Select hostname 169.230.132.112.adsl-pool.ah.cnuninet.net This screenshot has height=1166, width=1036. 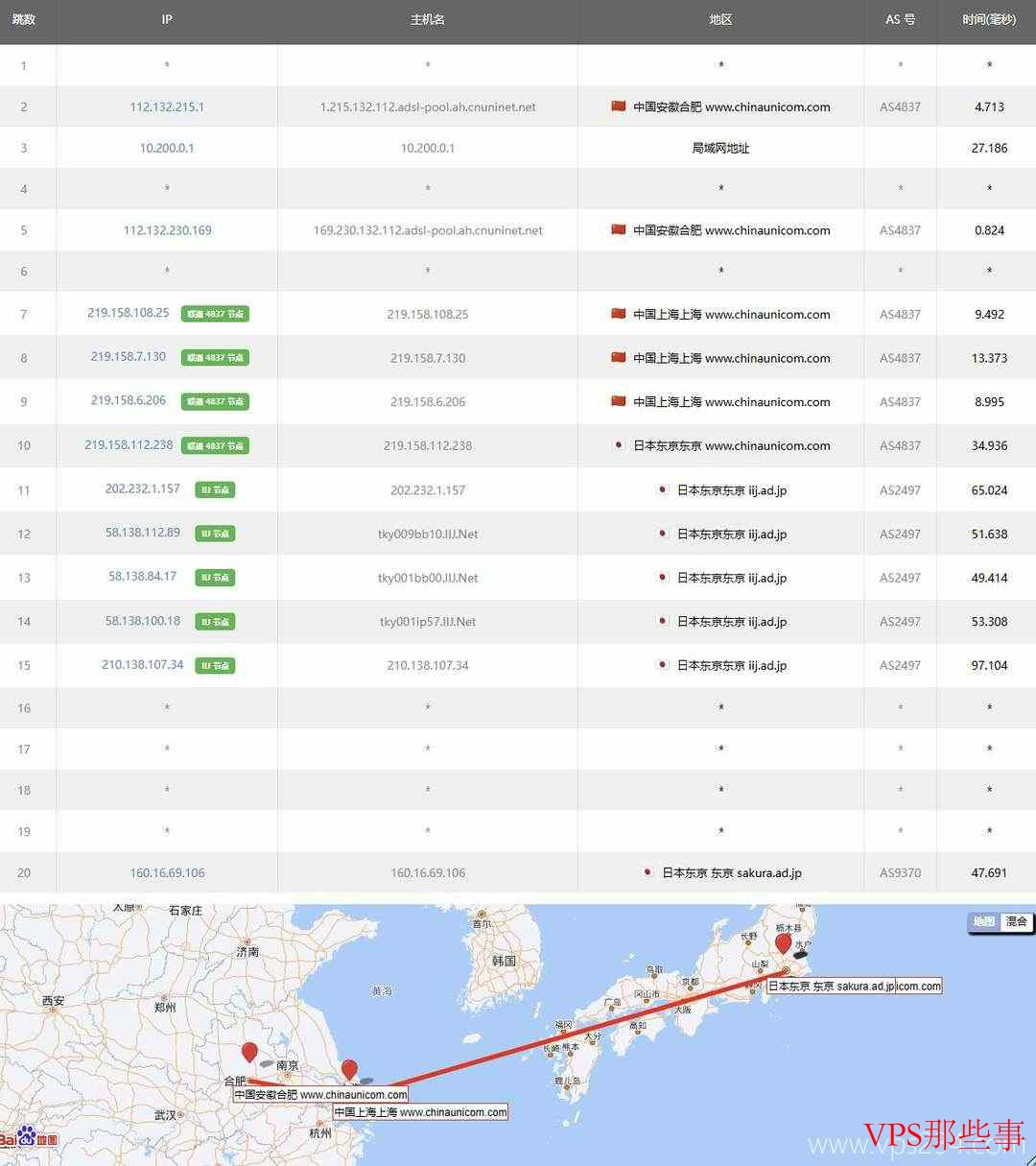click(x=428, y=230)
